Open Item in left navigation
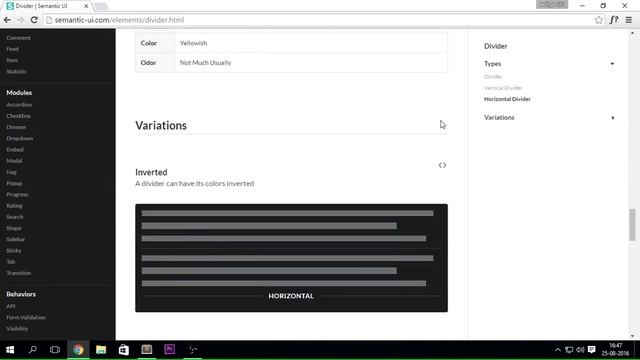 click(12, 60)
